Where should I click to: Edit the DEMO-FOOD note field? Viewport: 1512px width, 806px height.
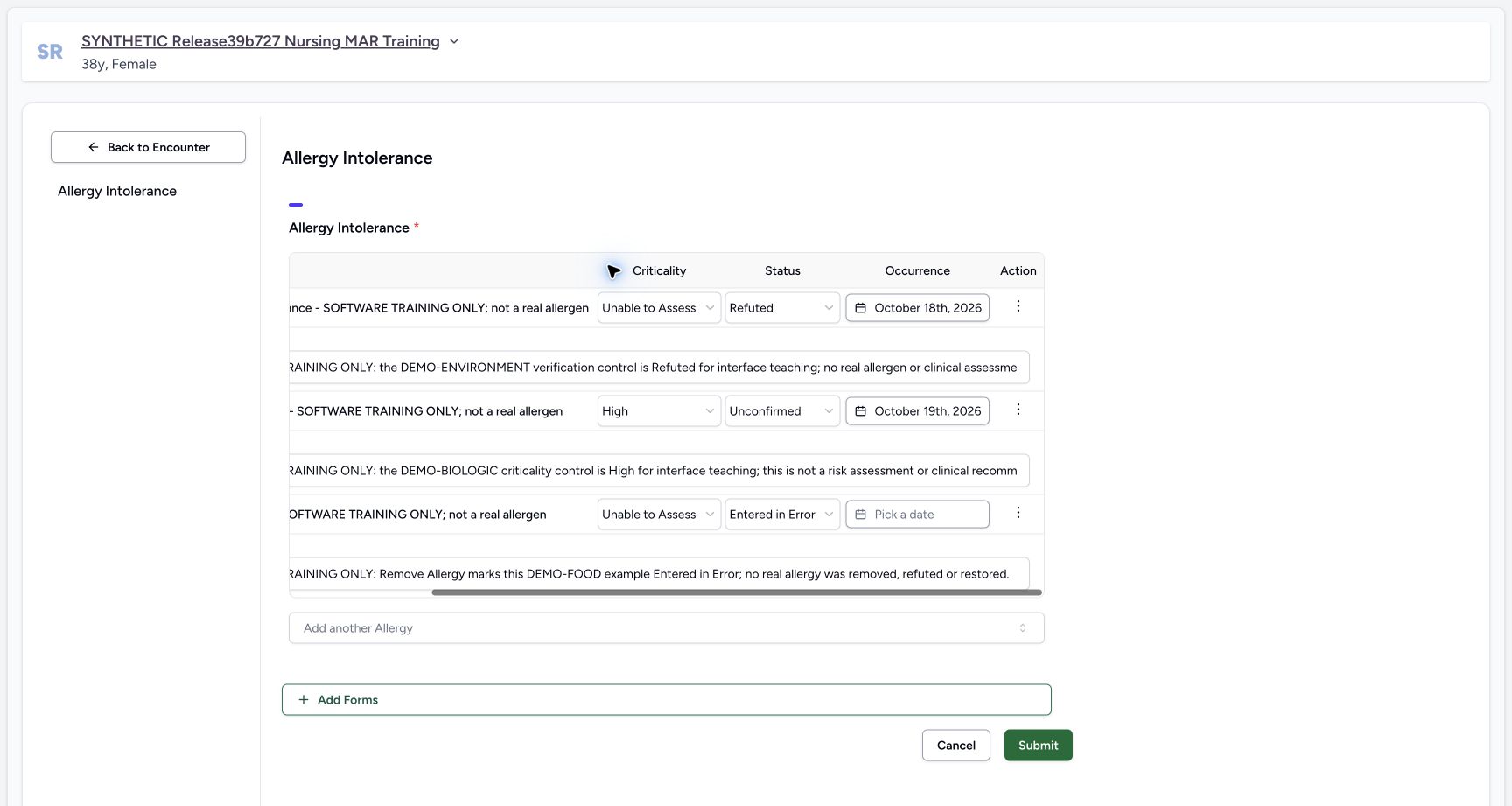pos(659,574)
